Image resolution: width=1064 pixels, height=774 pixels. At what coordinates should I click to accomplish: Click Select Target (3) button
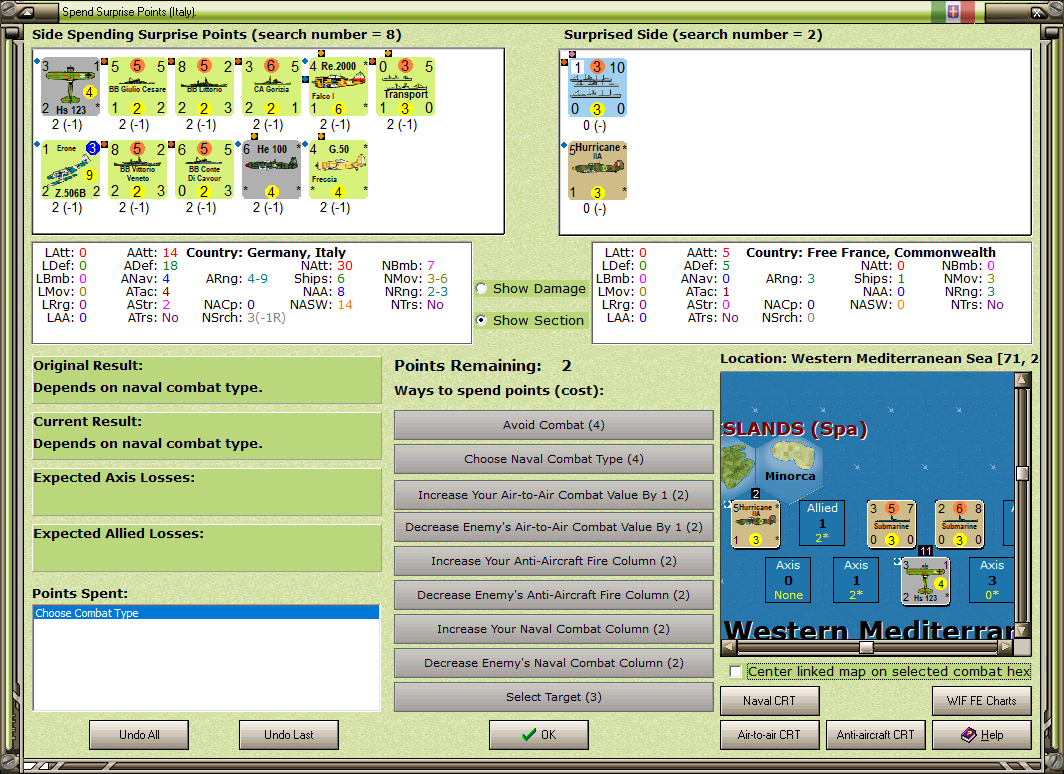553,697
